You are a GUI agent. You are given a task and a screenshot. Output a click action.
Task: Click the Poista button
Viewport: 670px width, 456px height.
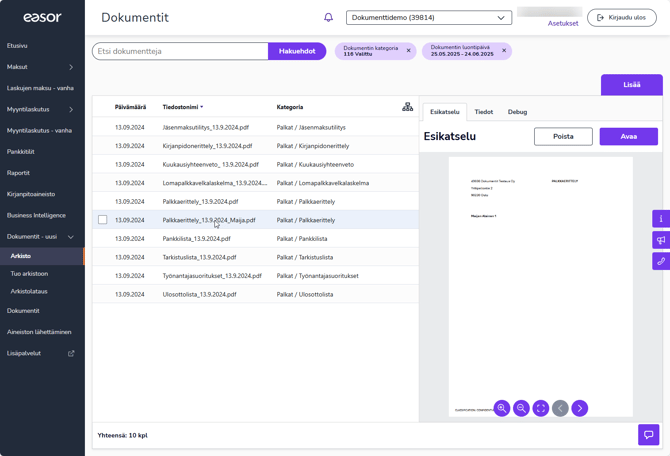[563, 137]
